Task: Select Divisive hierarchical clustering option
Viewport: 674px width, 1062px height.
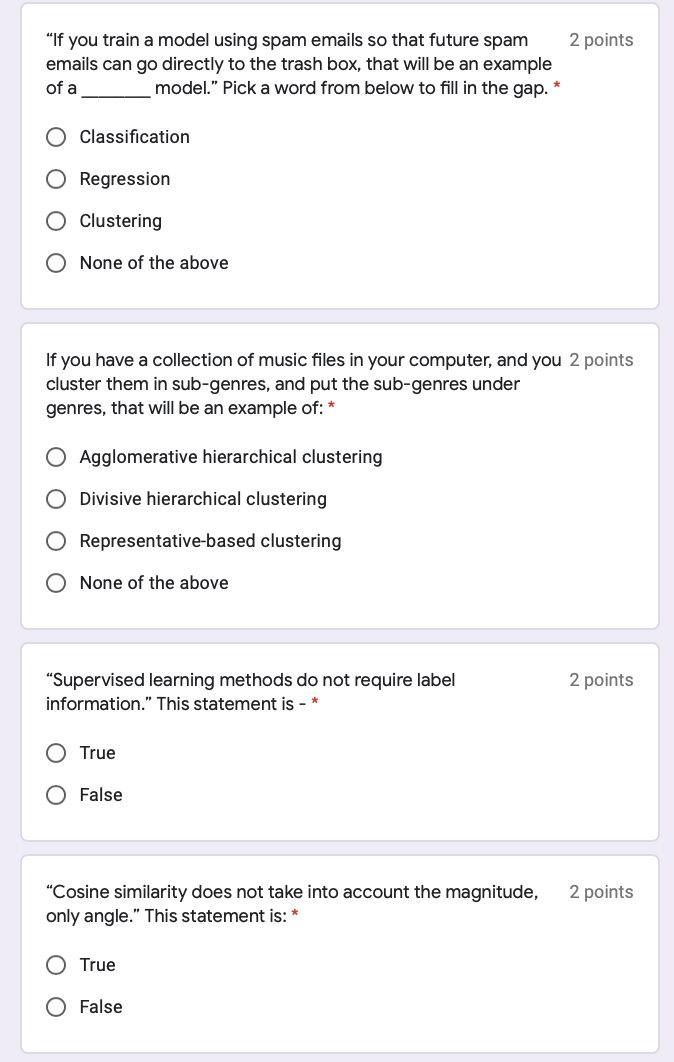Action: tap(57, 499)
